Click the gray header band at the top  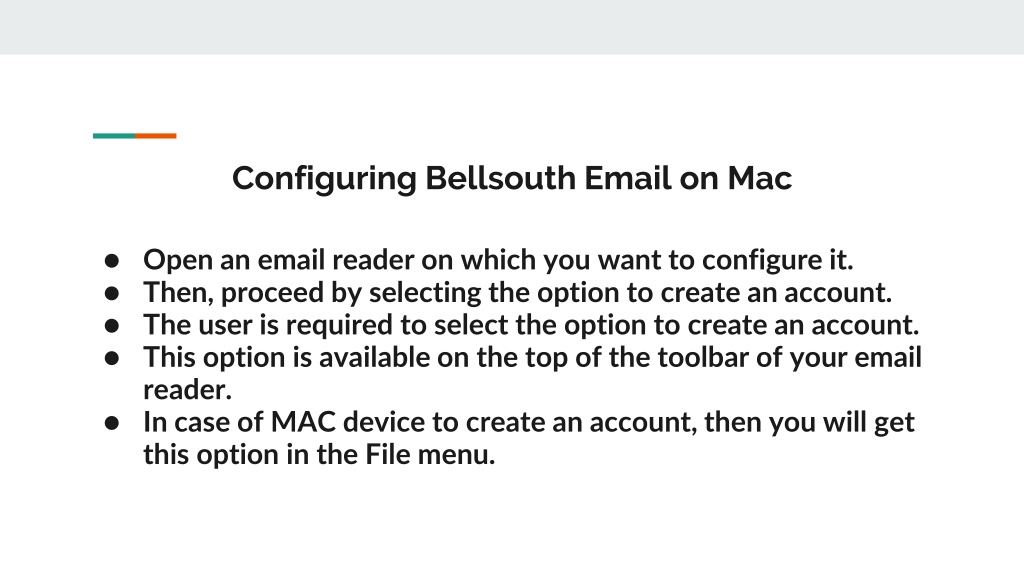click(512, 27)
